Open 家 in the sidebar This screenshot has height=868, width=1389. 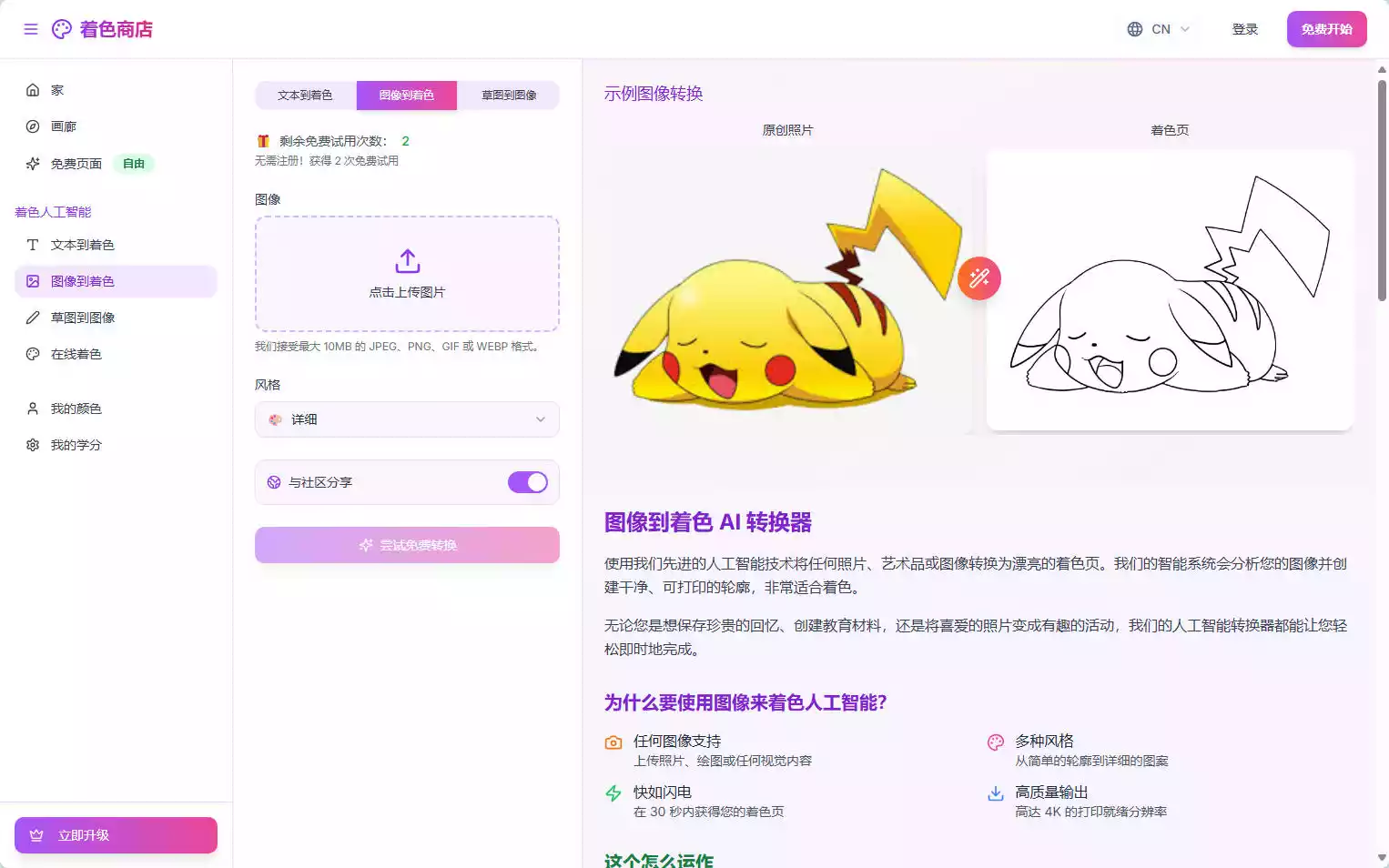116,90
